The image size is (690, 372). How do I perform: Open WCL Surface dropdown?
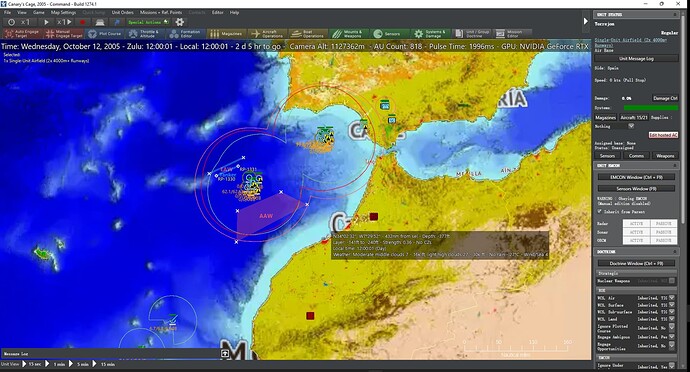pyautogui.click(x=672, y=305)
